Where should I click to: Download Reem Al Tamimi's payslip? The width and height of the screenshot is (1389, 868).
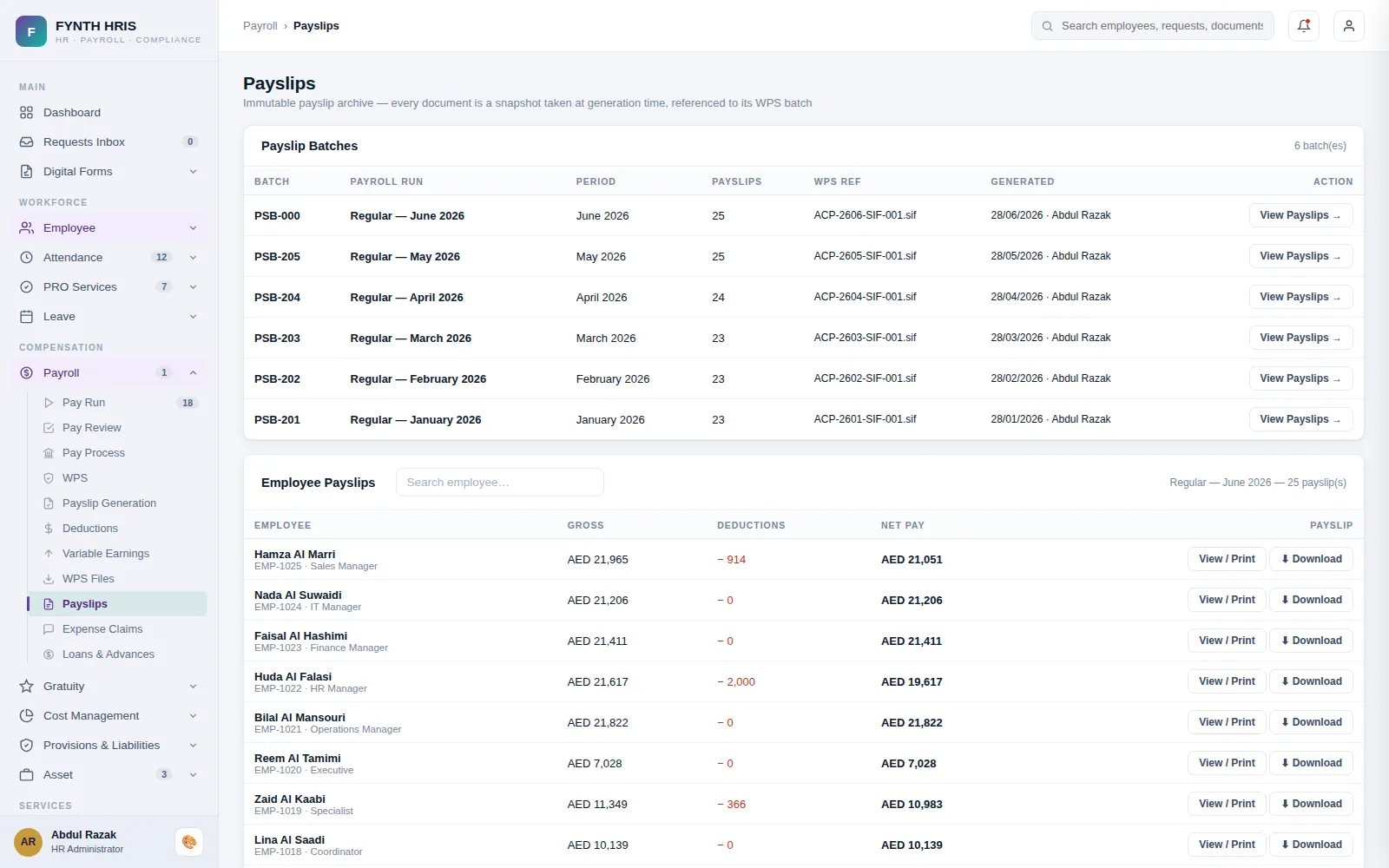1311,763
